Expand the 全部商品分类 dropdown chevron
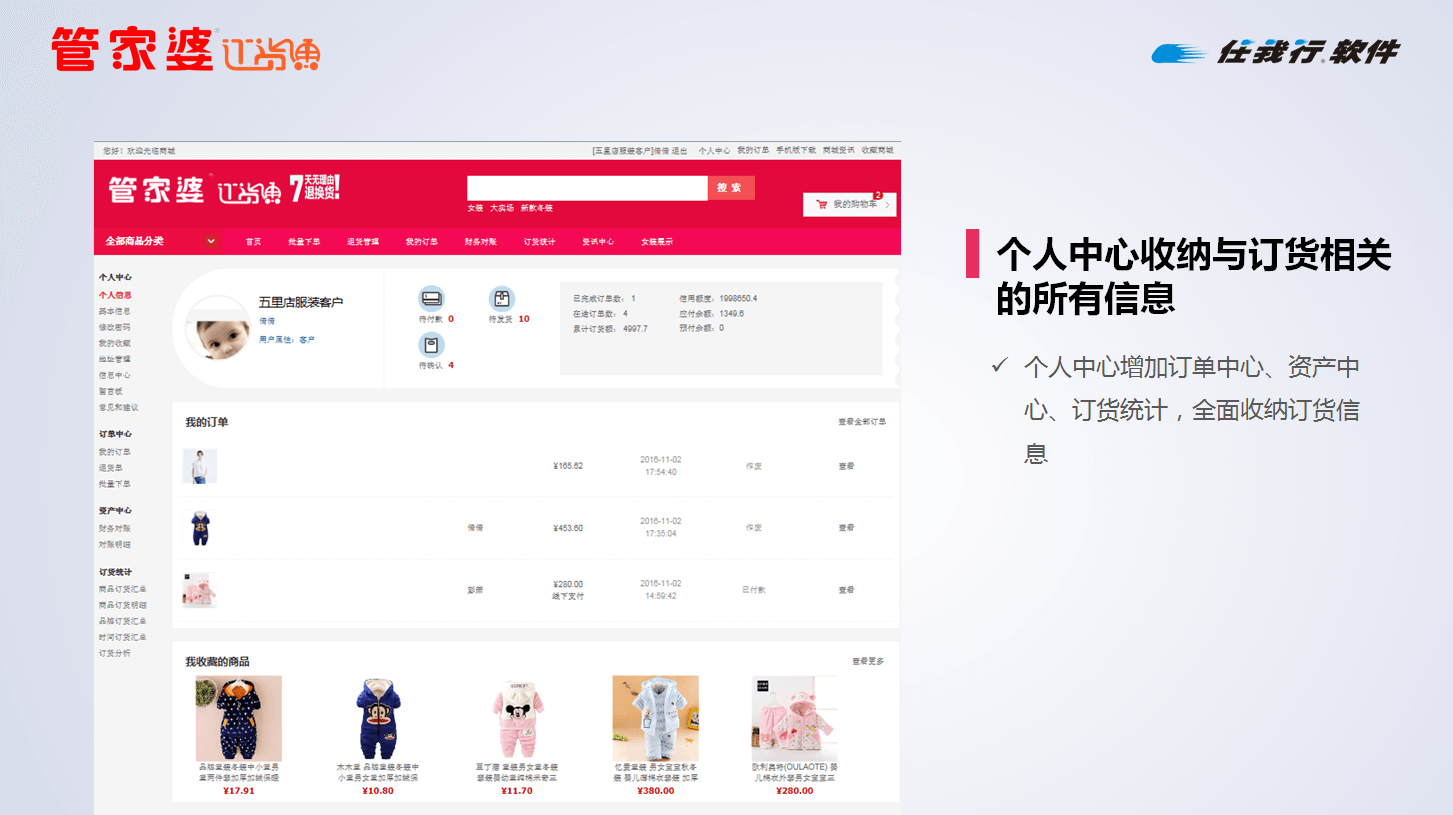The image size is (1453, 815). tap(211, 241)
